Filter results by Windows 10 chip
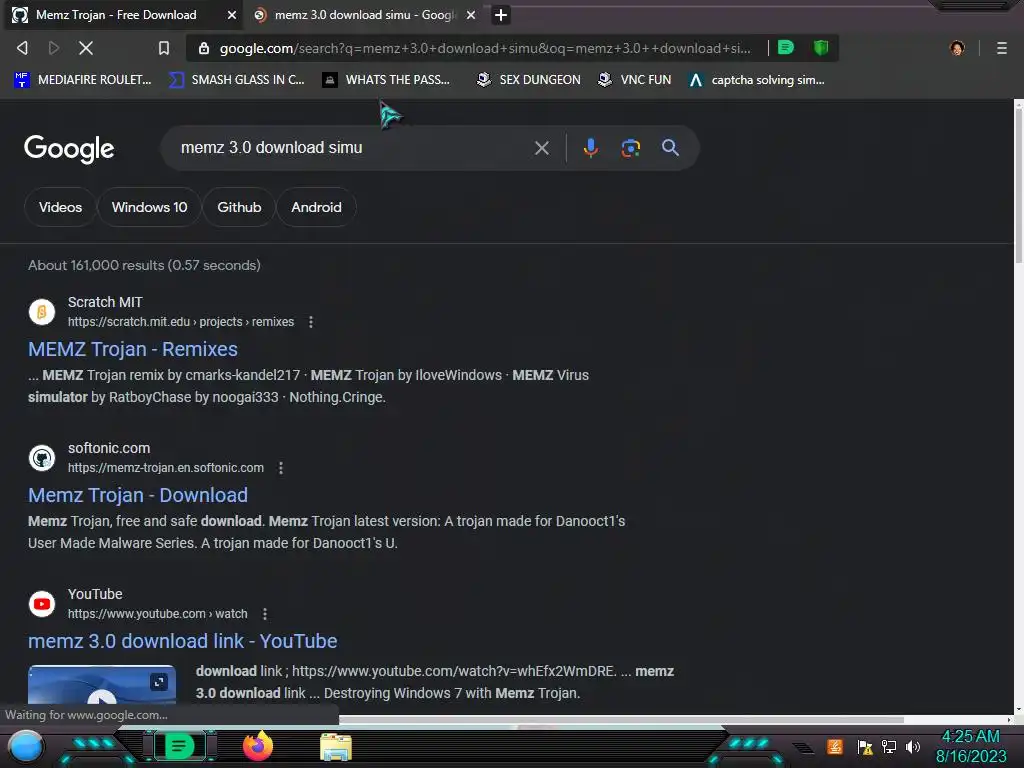The width and height of the screenshot is (1024, 768). tap(149, 207)
